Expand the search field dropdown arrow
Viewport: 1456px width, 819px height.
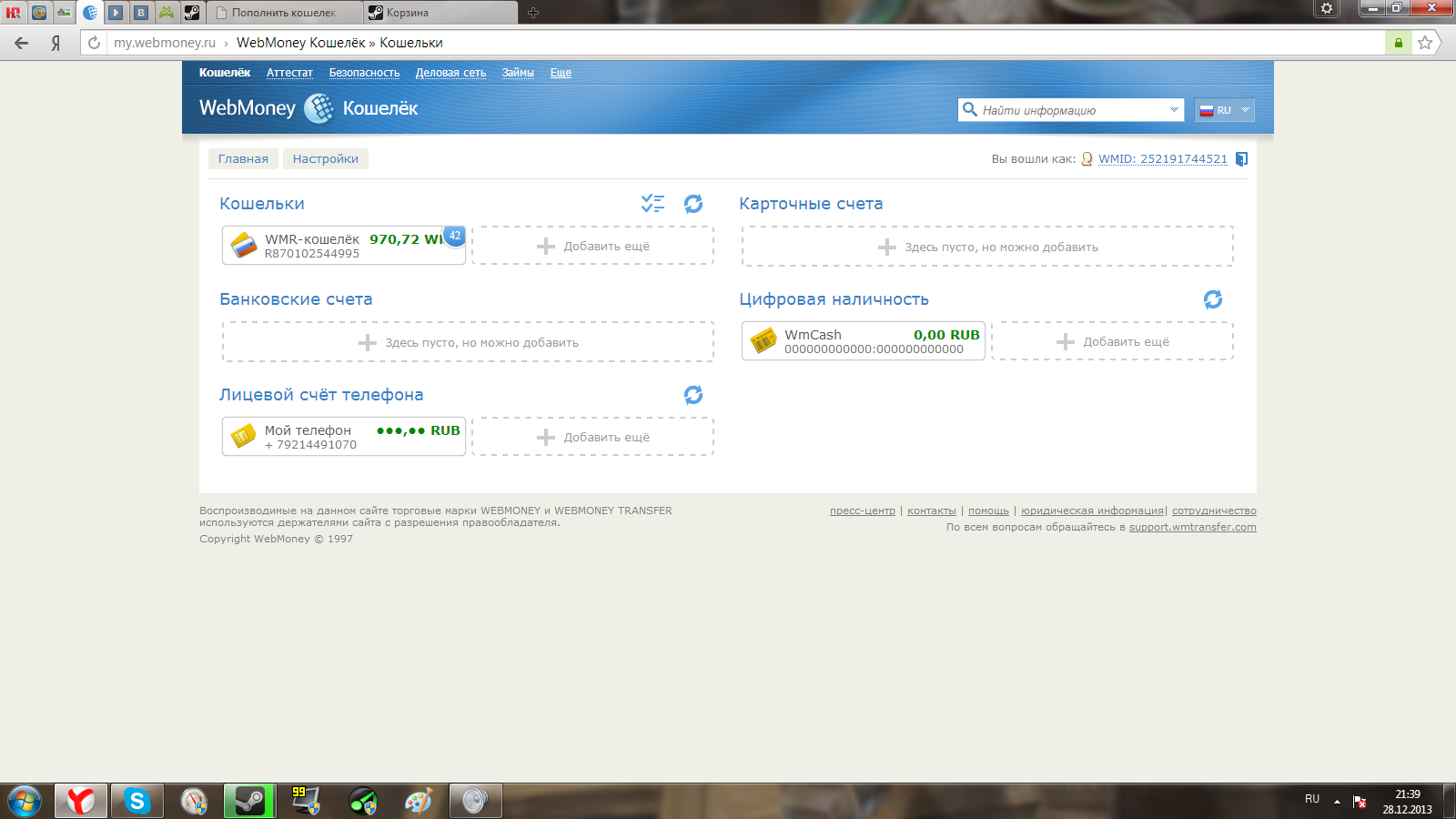pos(1174,110)
